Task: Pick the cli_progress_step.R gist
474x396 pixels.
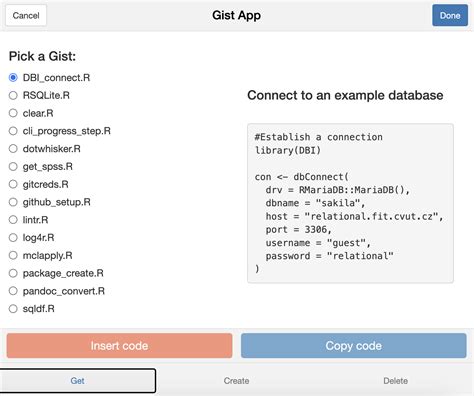Action: point(13,131)
